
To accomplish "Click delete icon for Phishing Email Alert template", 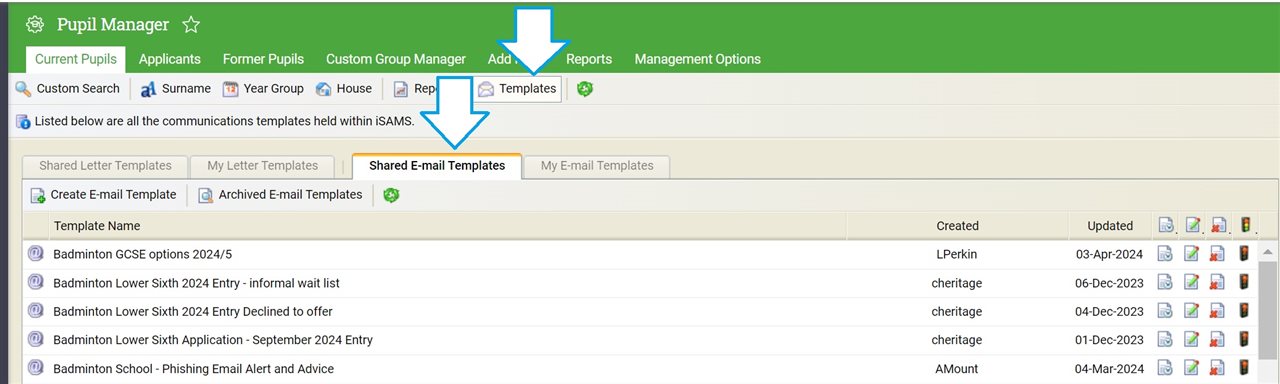I will click(1218, 368).
